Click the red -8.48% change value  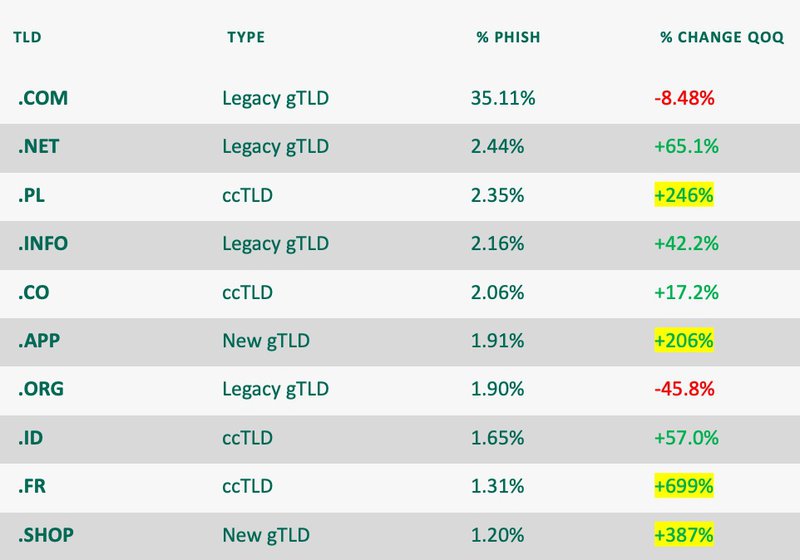(684, 99)
